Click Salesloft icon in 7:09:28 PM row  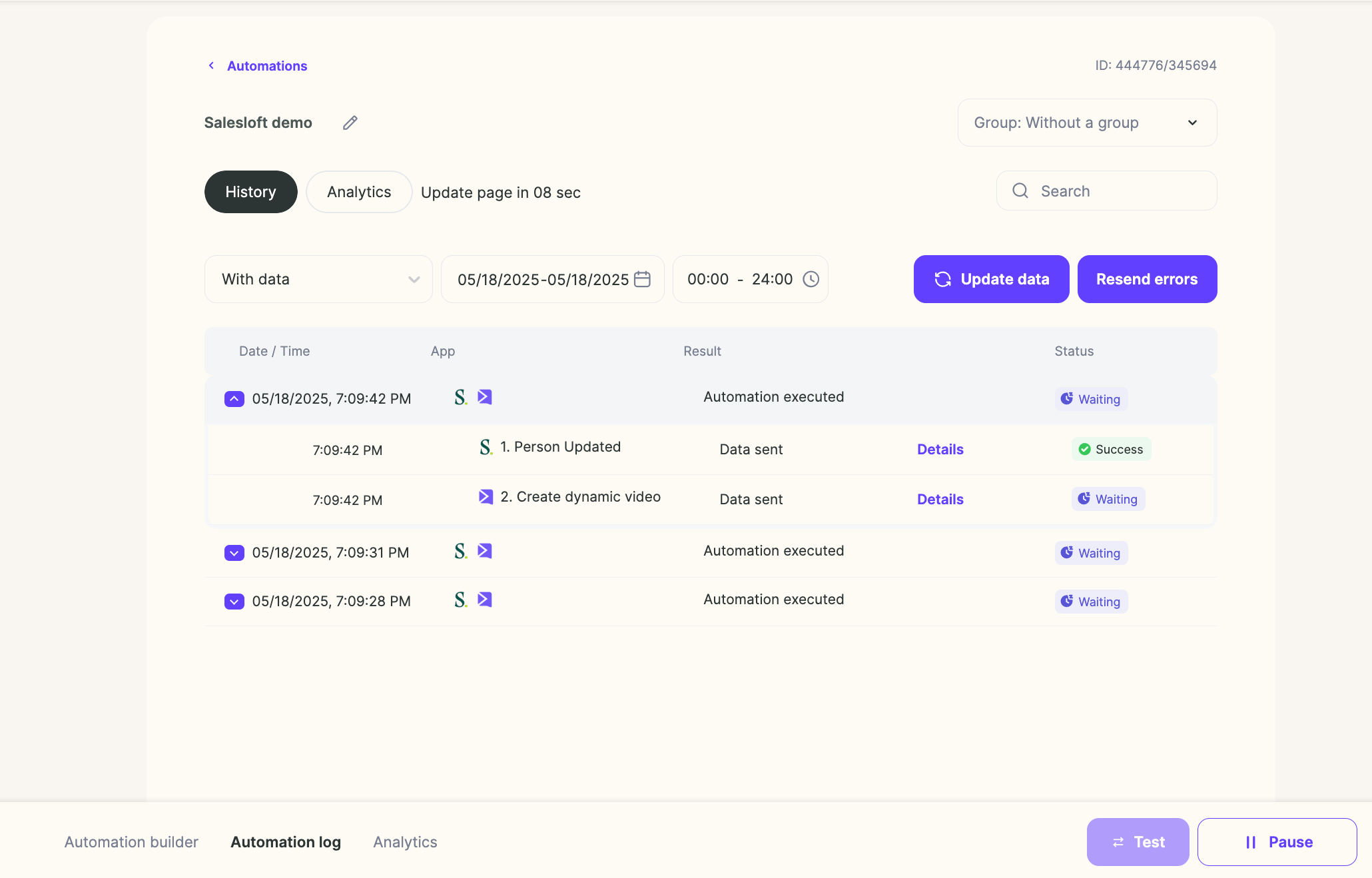click(461, 600)
